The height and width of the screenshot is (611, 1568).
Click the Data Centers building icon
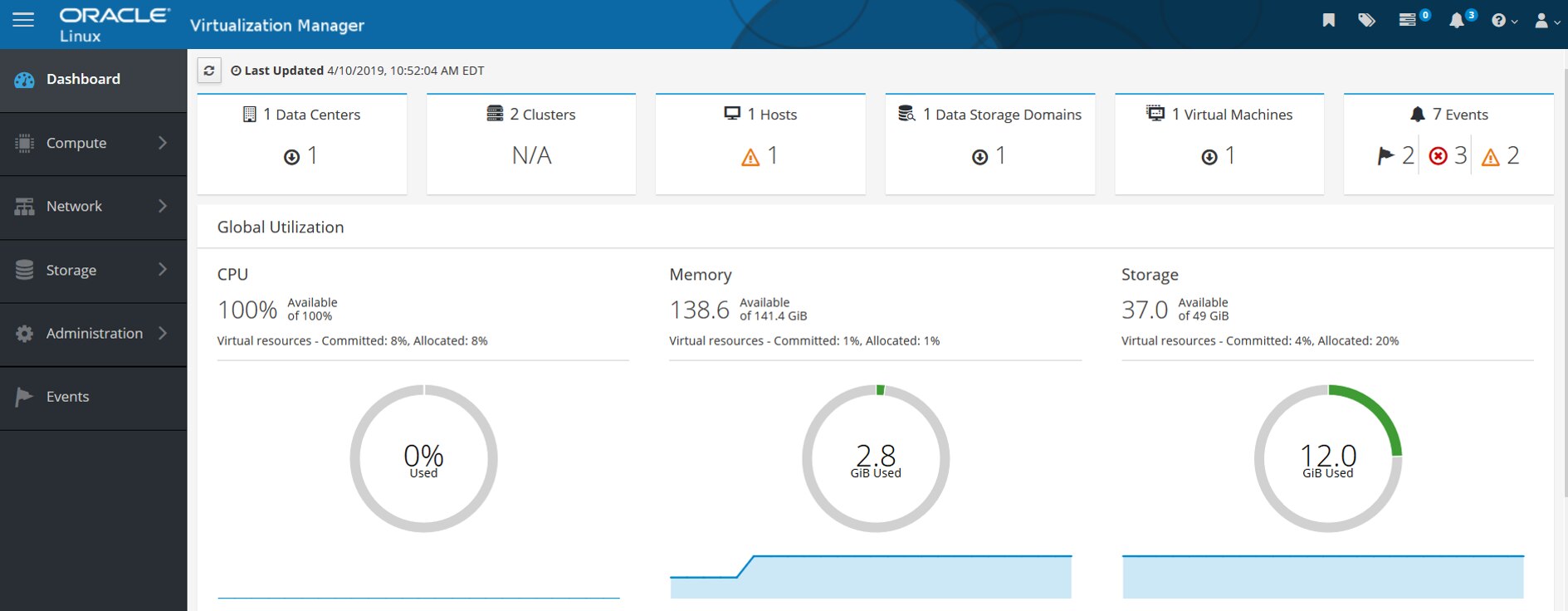point(249,114)
